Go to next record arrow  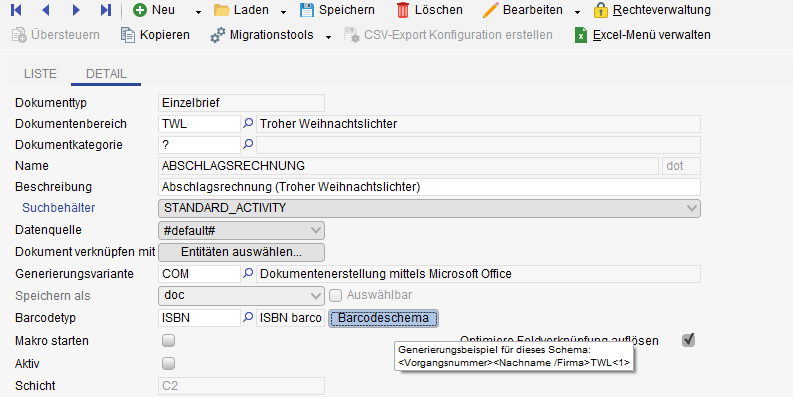tap(76, 10)
